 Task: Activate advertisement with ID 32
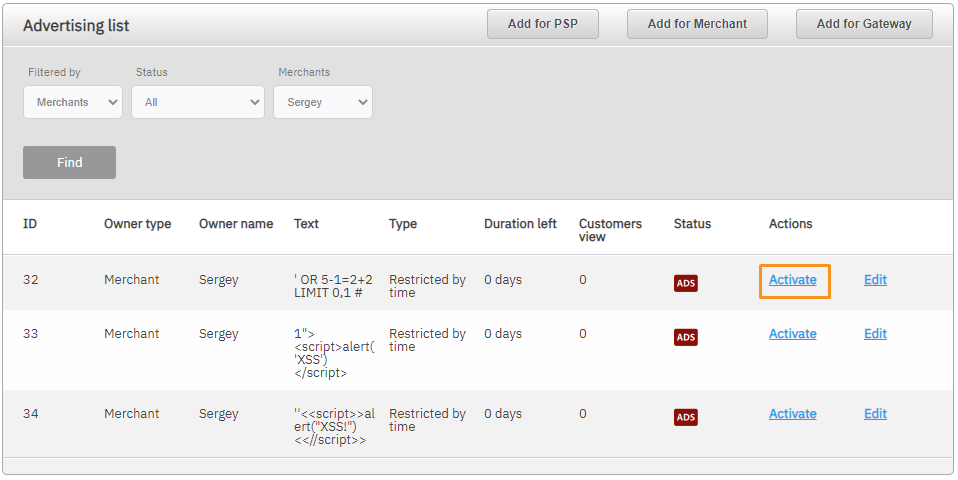792,280
